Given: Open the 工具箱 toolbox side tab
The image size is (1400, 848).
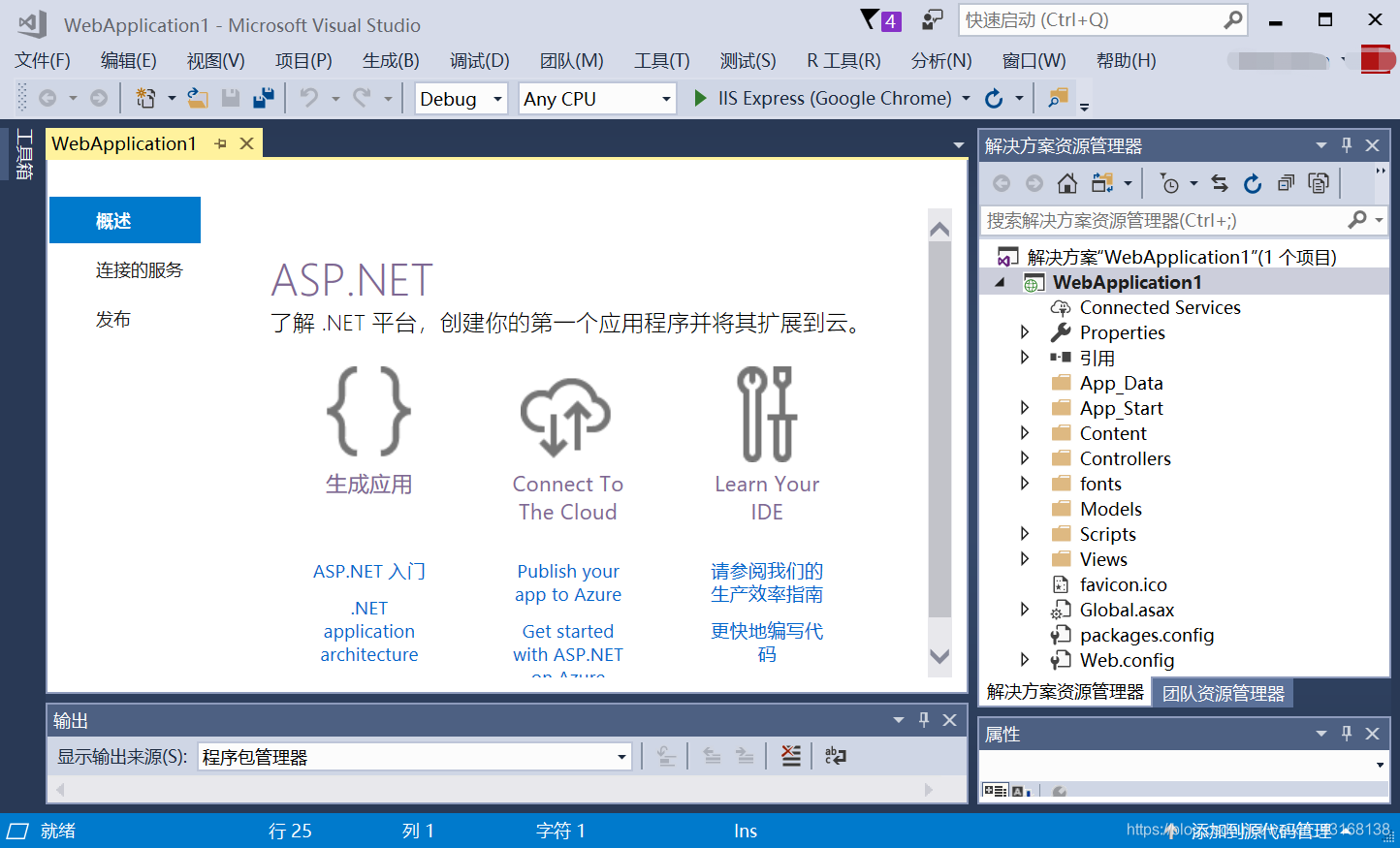Looking at the screenshot, I should coord(24,154).
